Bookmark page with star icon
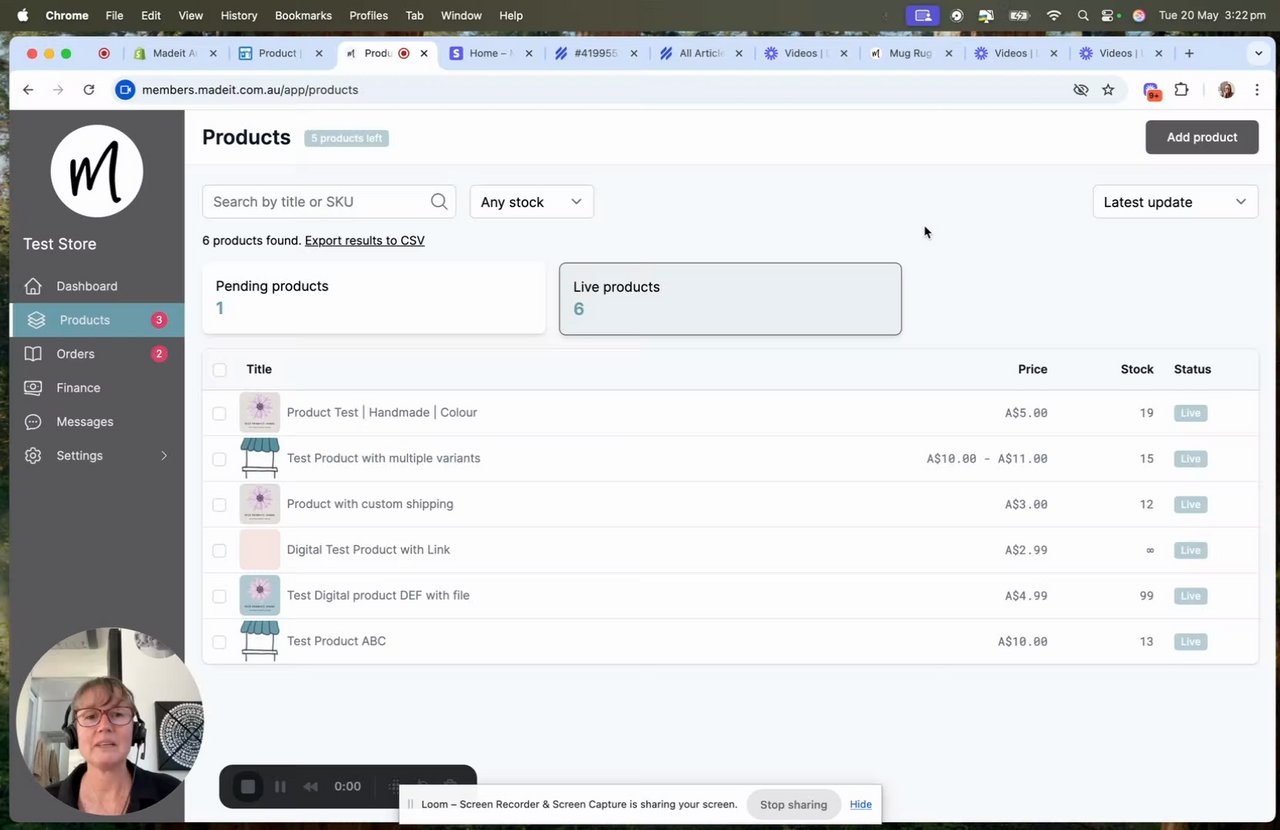This screenshot has width=1280, height=830. coord(1108,90)
